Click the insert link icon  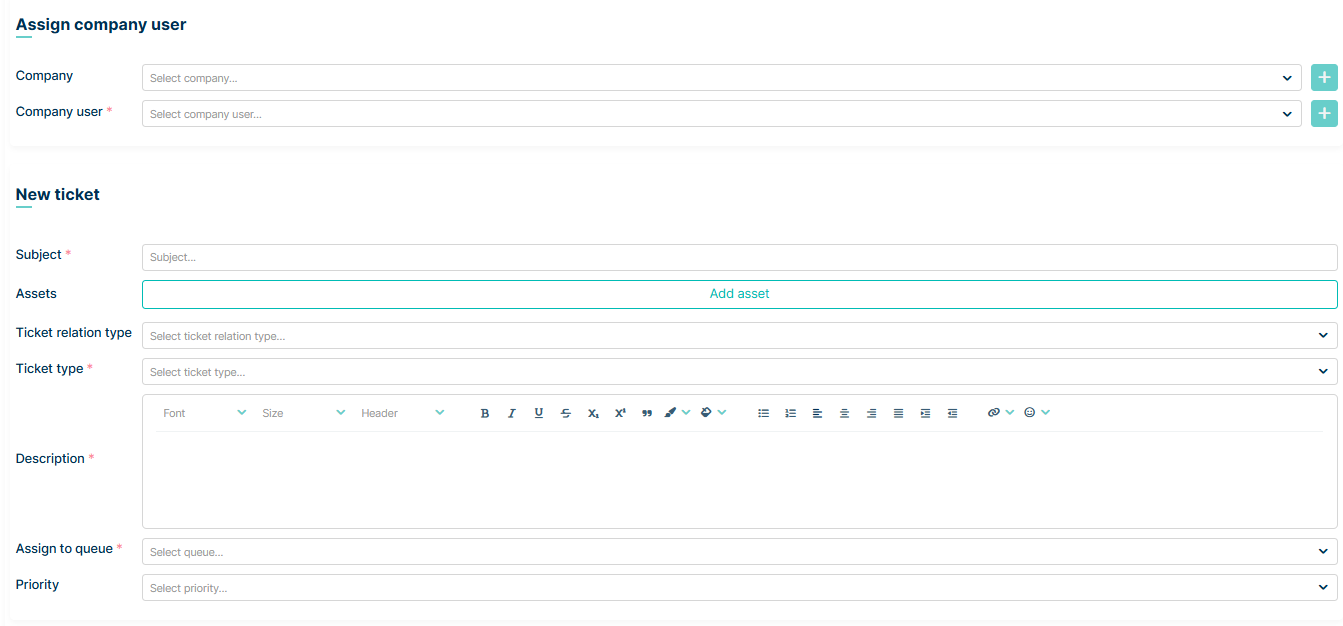click(x=994, y=413)
